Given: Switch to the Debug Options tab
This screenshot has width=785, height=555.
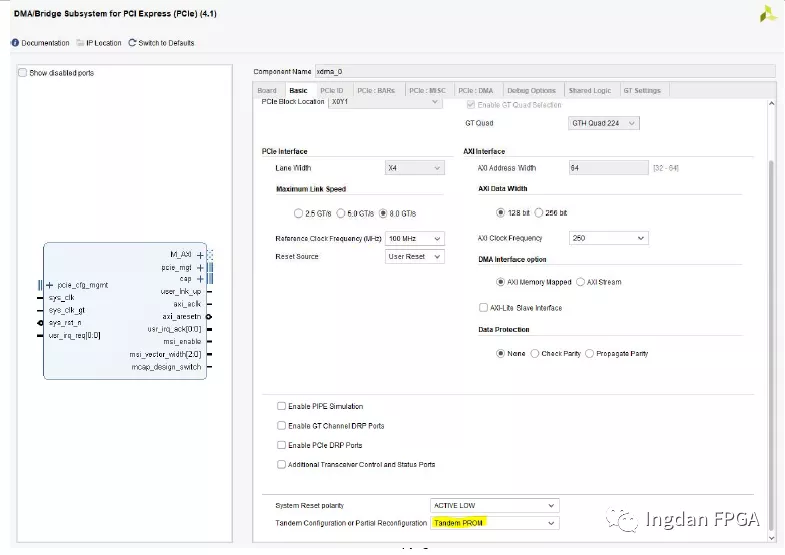Looking at the screenshot, I should (x=532, y=91).
